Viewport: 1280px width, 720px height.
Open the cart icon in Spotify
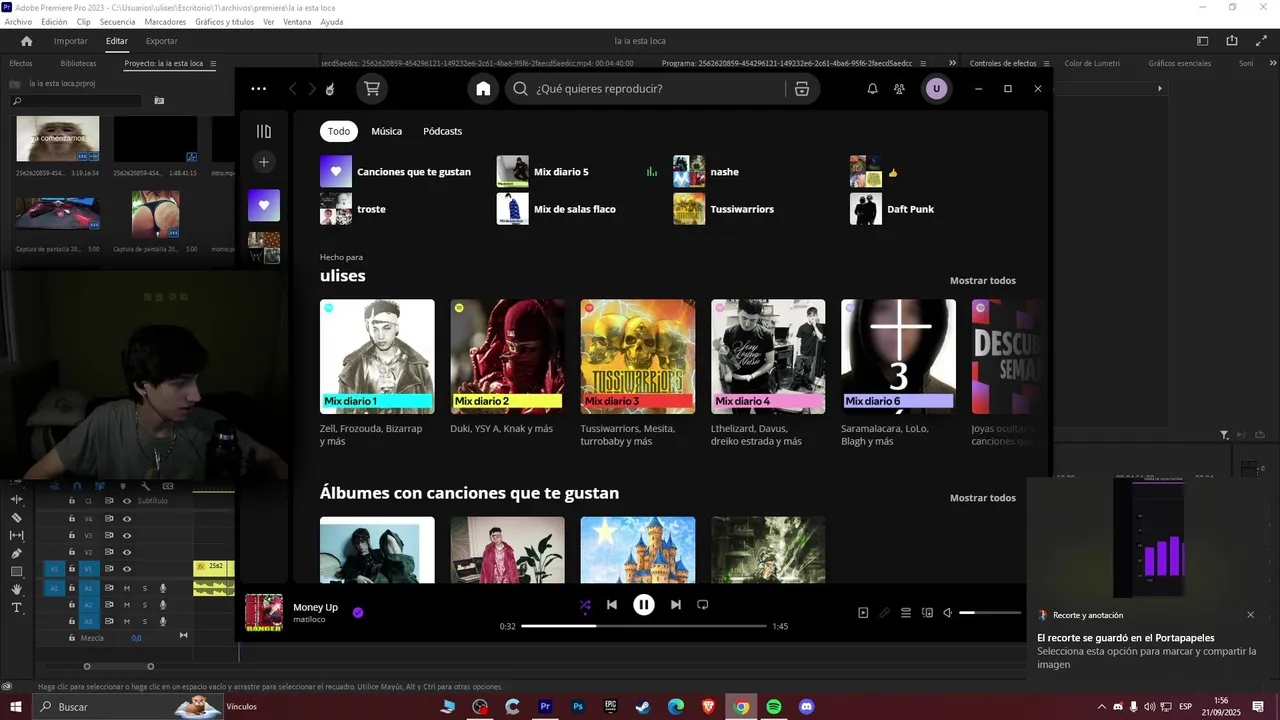click(372, 89)
